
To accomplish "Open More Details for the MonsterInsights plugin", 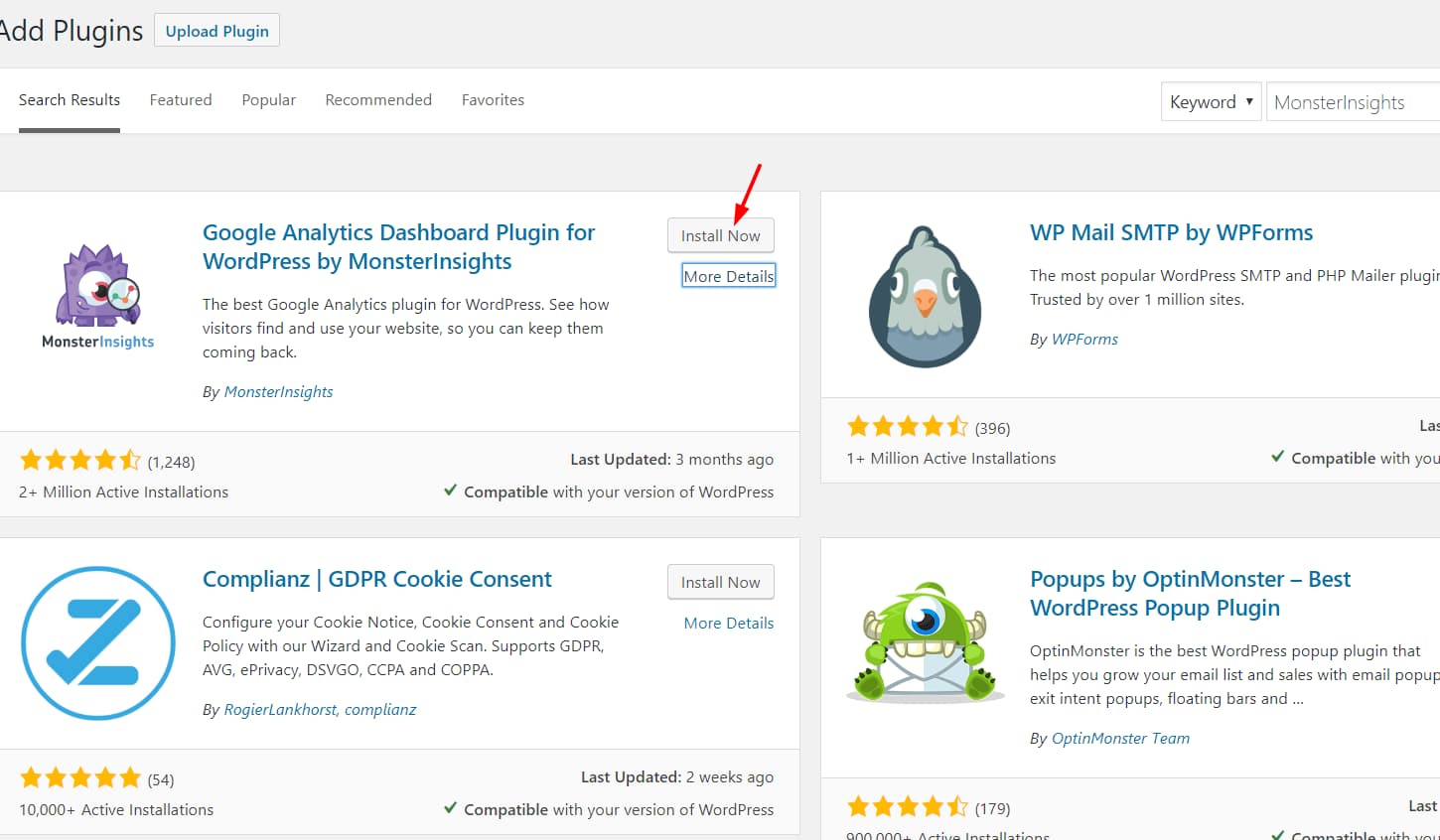I will (728, 275).
